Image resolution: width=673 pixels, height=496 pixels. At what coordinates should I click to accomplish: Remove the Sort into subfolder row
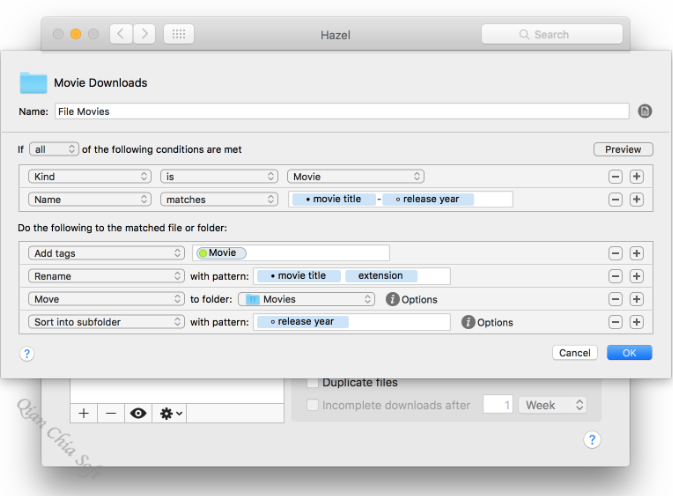tap(615, 322)
